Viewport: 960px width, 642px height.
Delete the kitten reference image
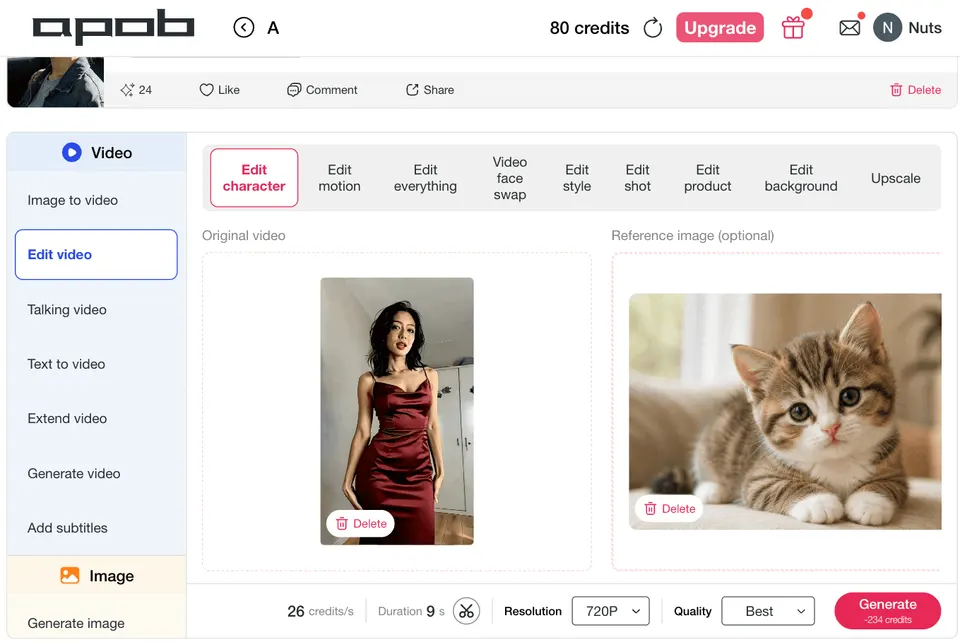coord(669,509)
